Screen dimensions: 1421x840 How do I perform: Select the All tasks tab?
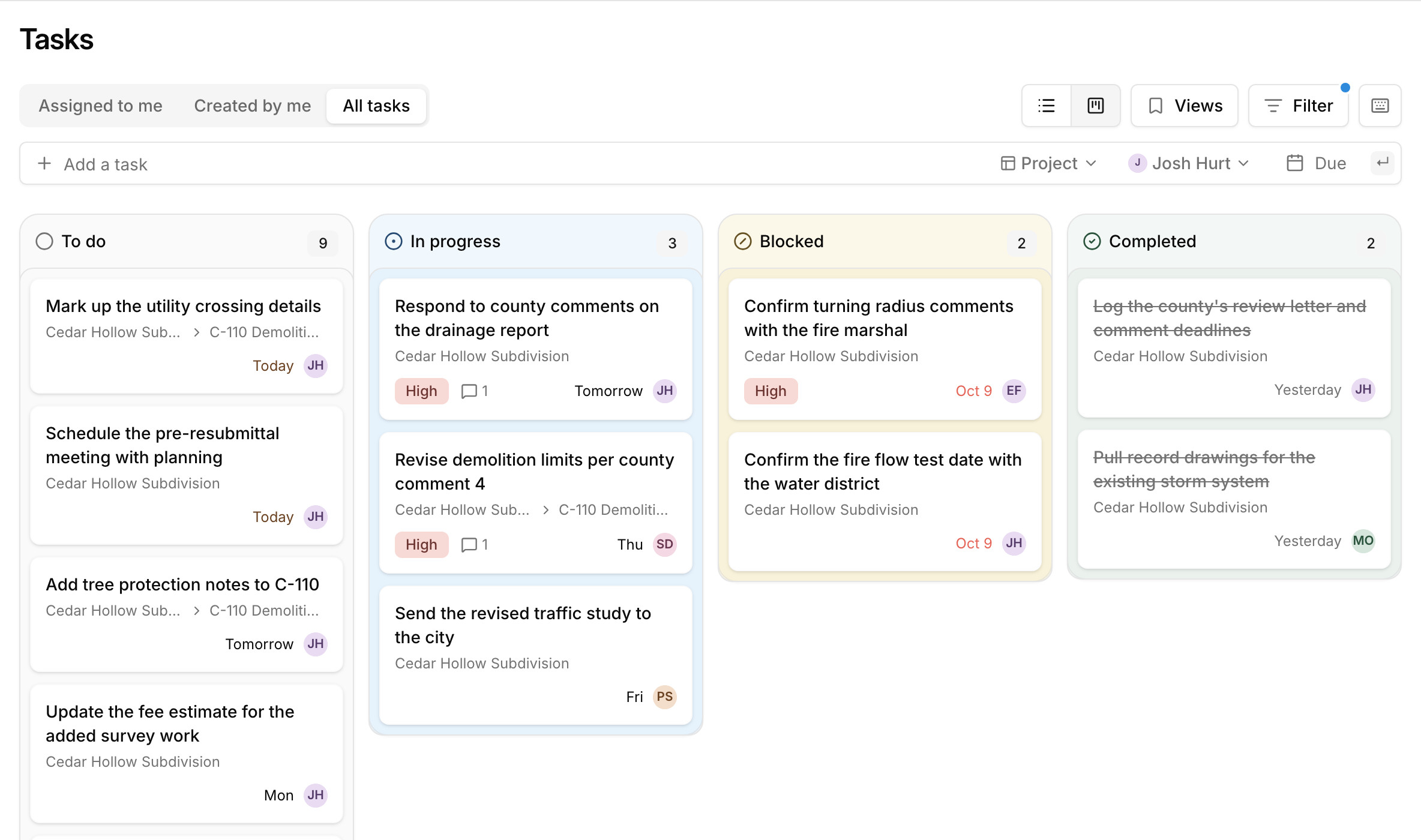pos(376,106)
